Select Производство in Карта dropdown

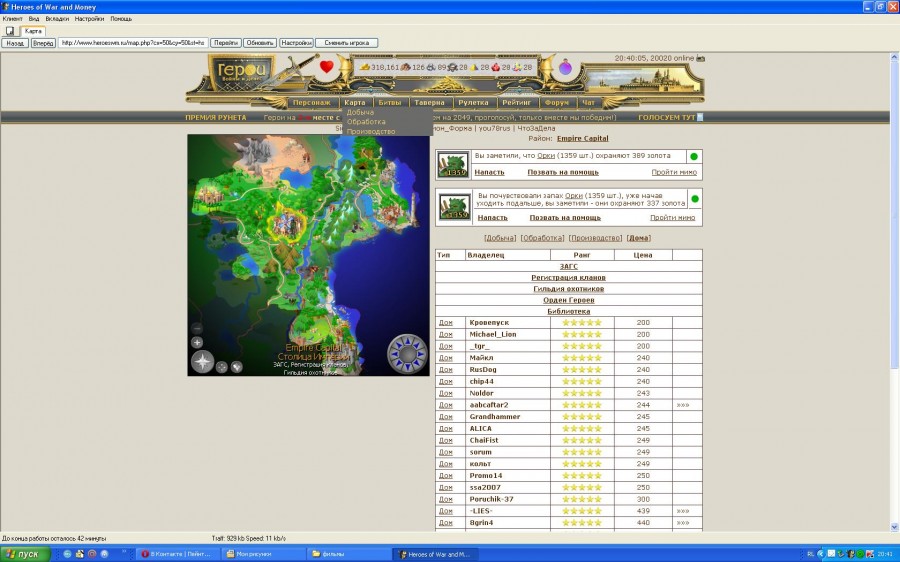371,131
